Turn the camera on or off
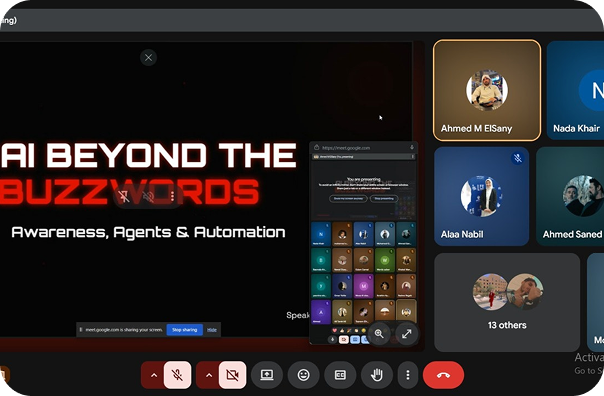This screenshot has width=604, height=396. click(232, 375)
